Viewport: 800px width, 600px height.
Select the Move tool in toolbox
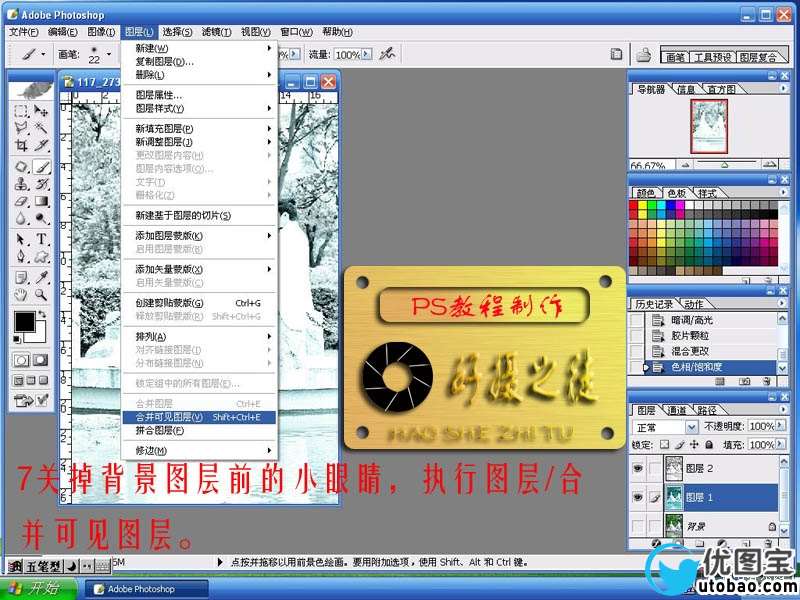(x=41, y=111)
